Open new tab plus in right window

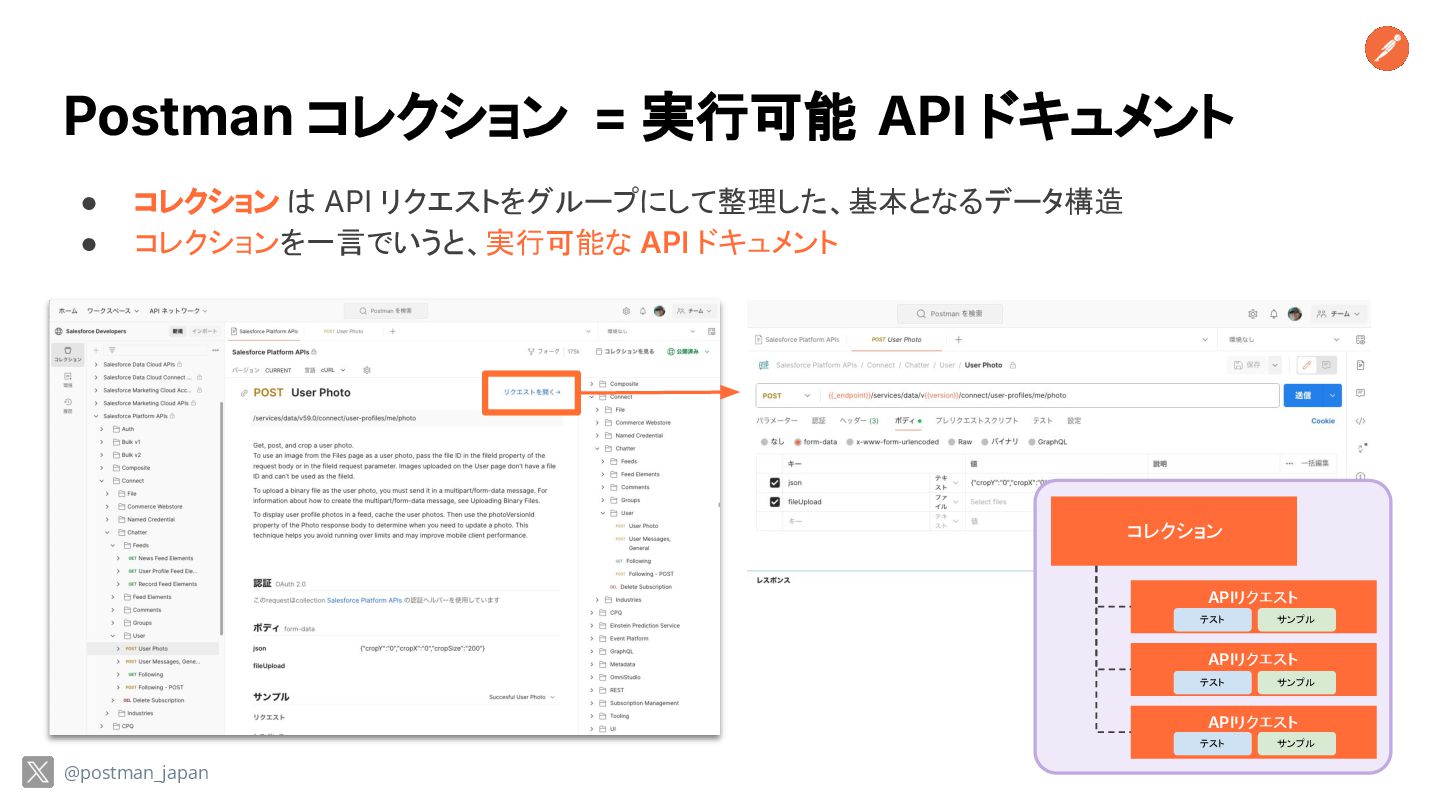(958, 340)
